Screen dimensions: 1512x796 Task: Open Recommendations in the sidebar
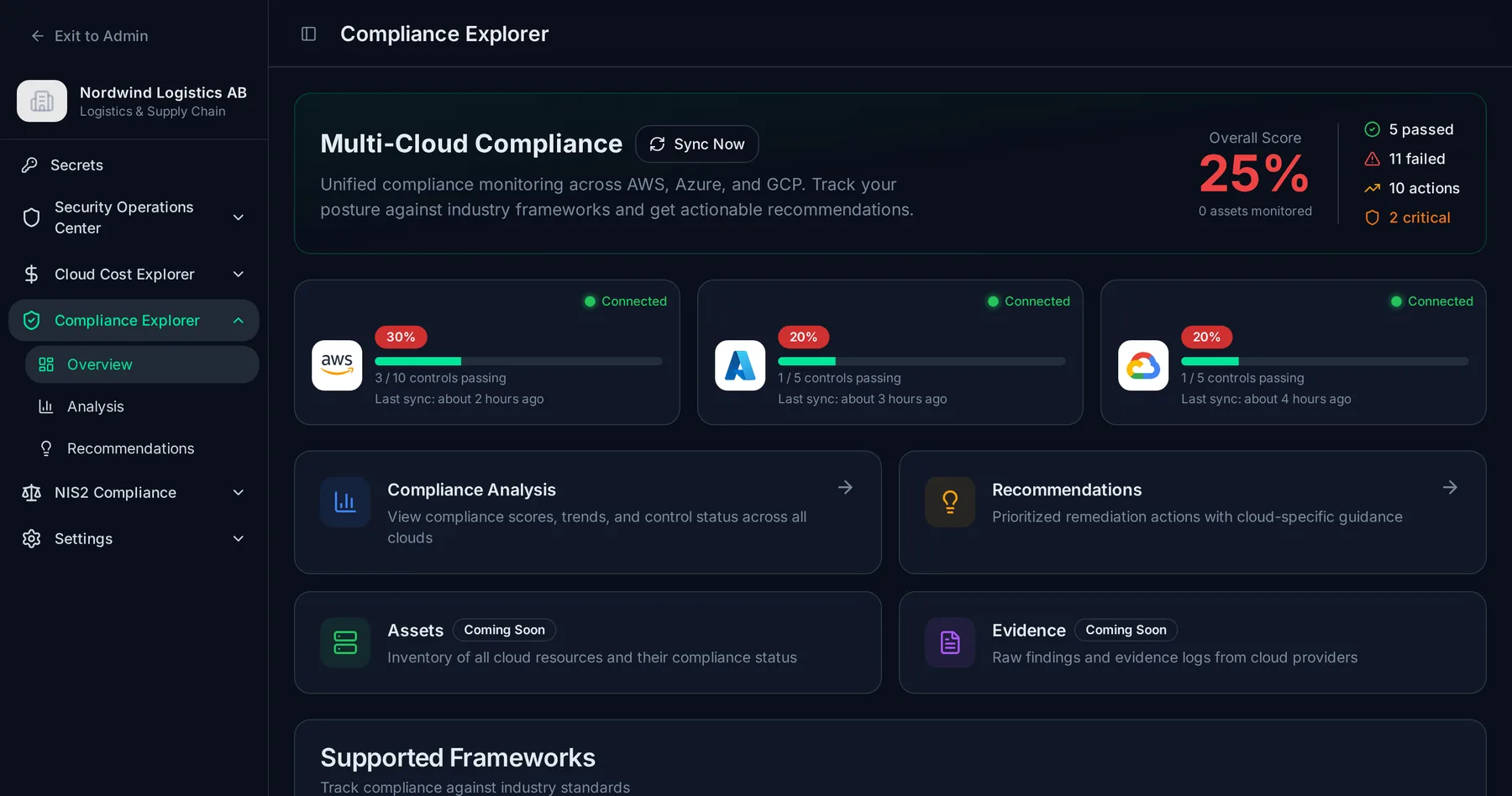tap(142, 448)
